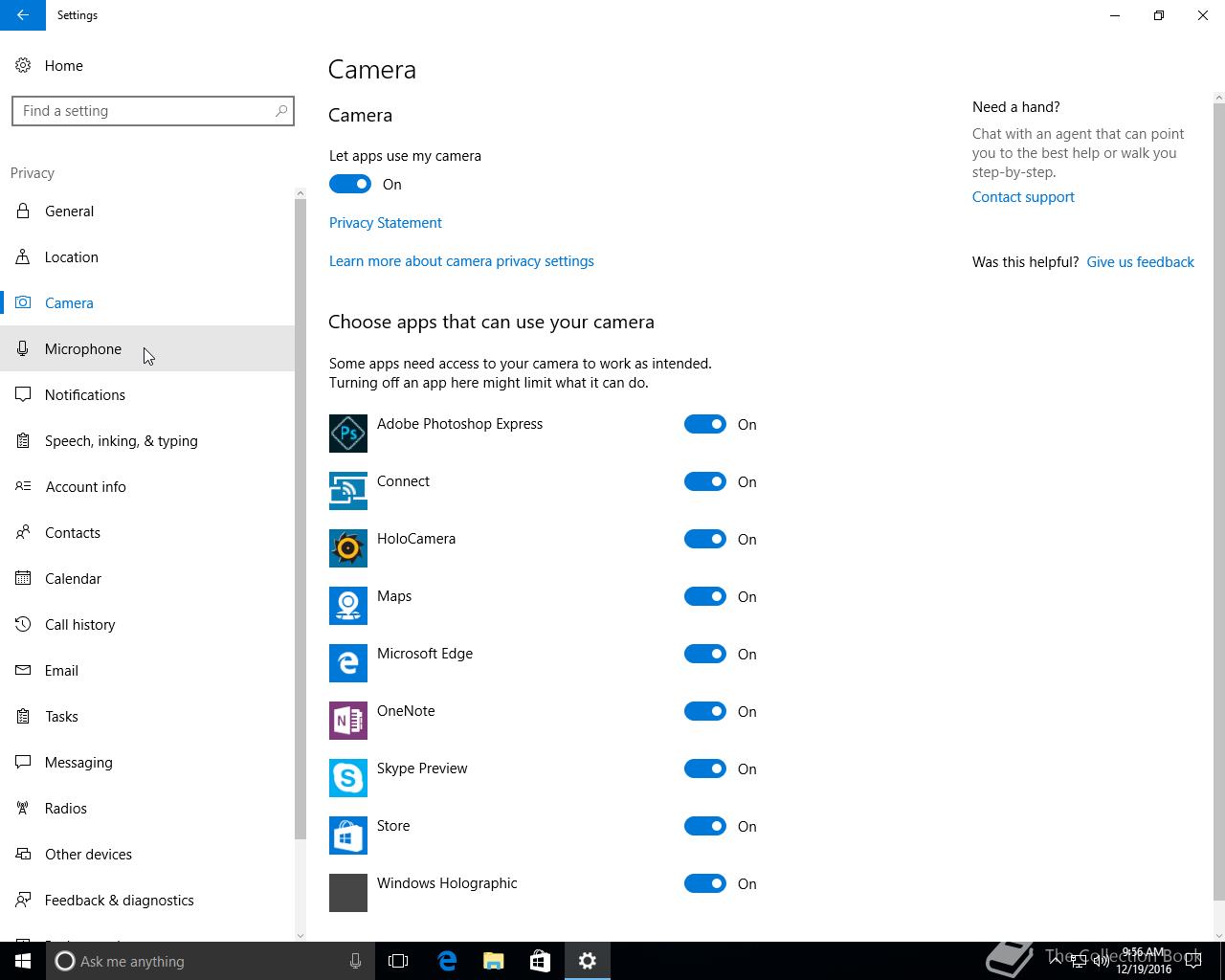This screenshot has width=1225, height=980.
Task: Click the Speech, inking, & typing icon
Action: pos(23,440)
